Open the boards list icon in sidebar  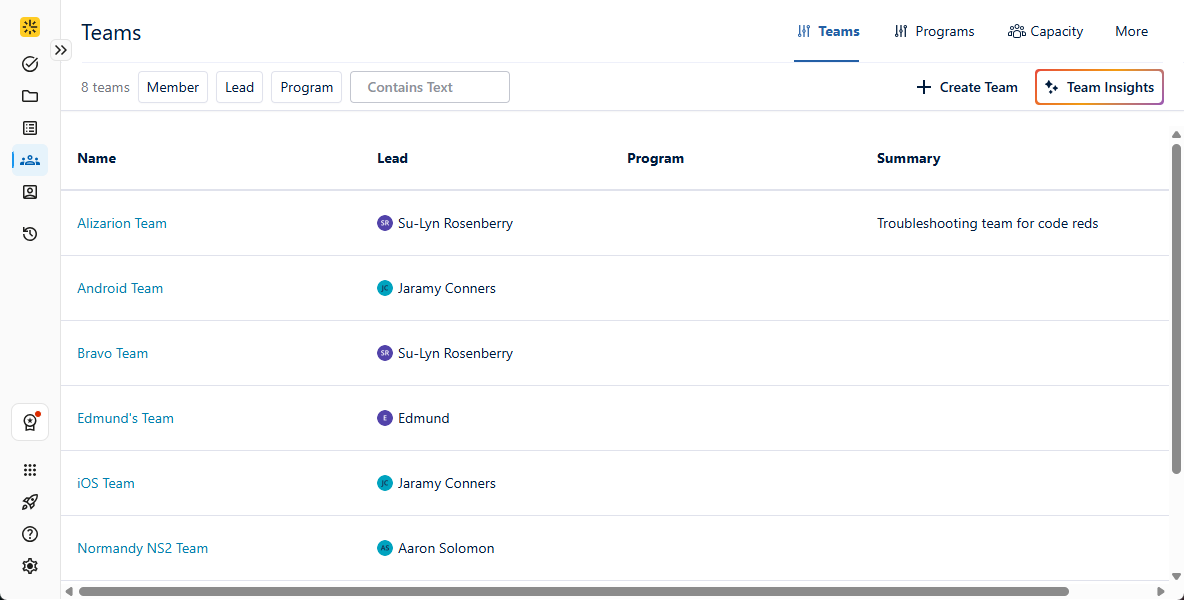point(29,128)
